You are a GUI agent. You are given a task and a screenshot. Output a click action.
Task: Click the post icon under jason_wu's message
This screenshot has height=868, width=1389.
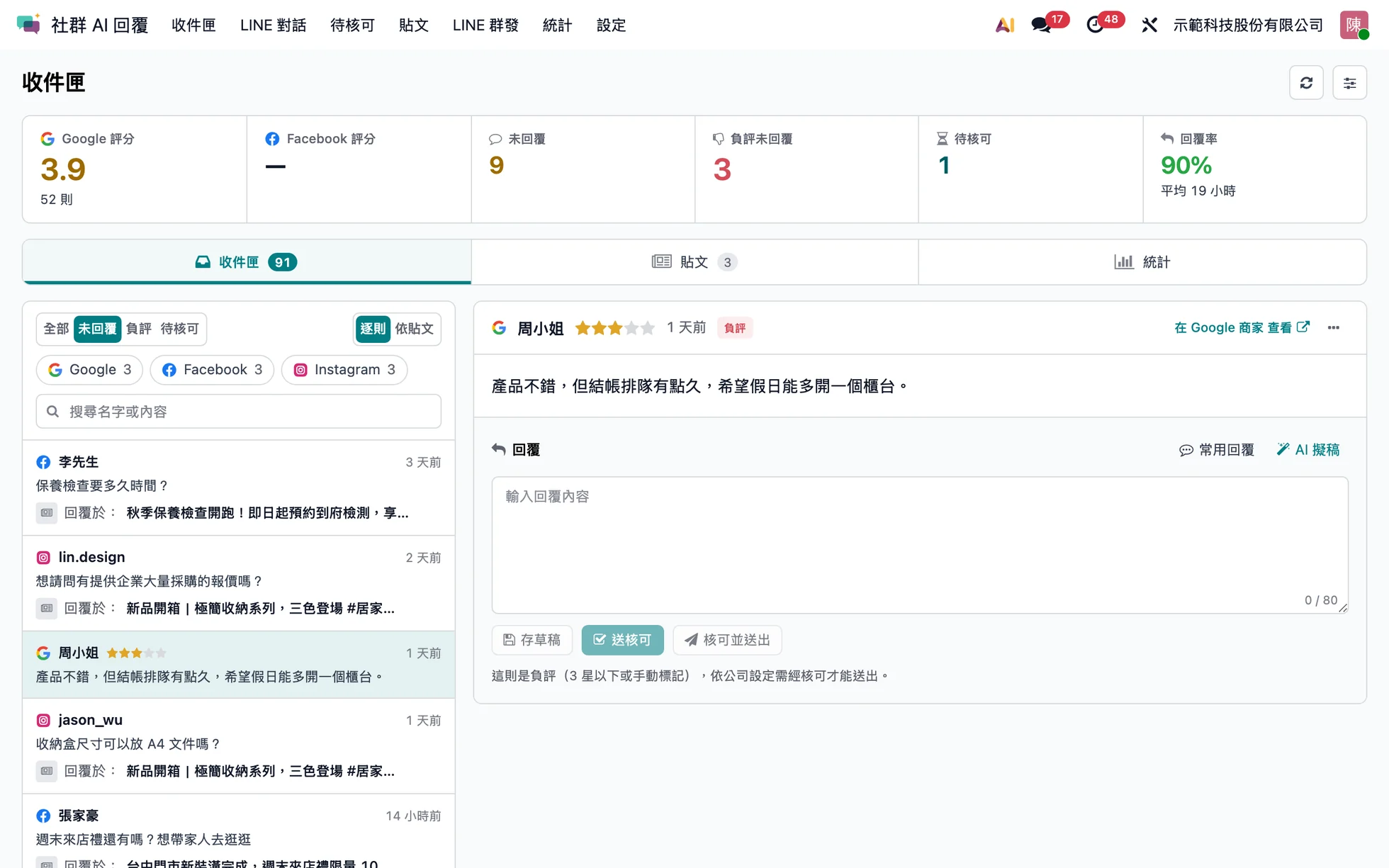coord(47,771)
